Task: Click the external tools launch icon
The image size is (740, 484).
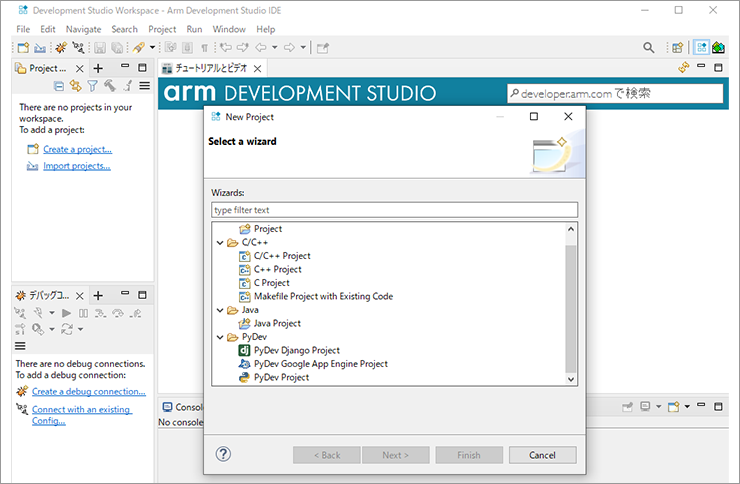Action: [138, 48]
